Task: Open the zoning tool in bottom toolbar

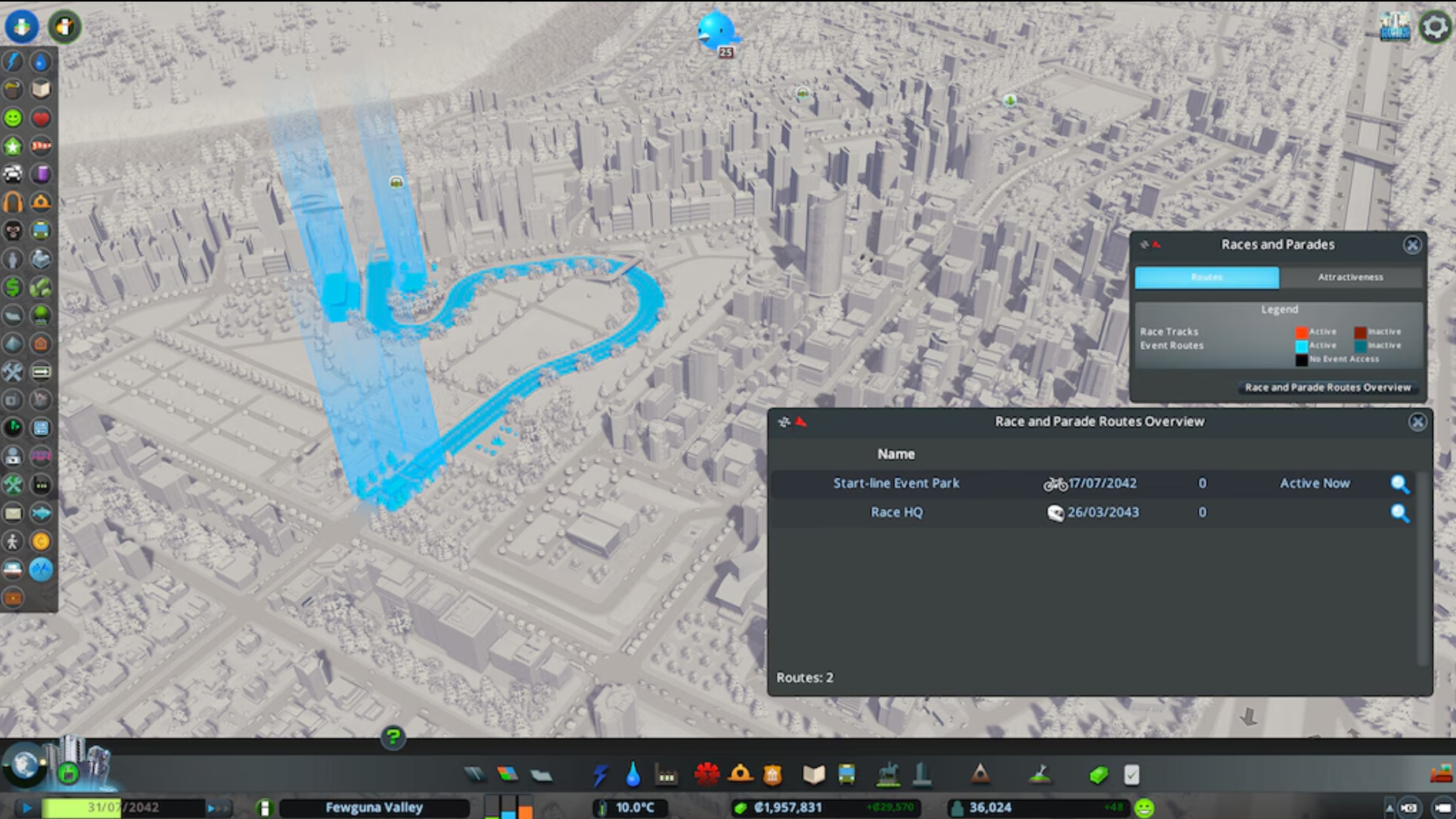Action: (x=507, y=774)
